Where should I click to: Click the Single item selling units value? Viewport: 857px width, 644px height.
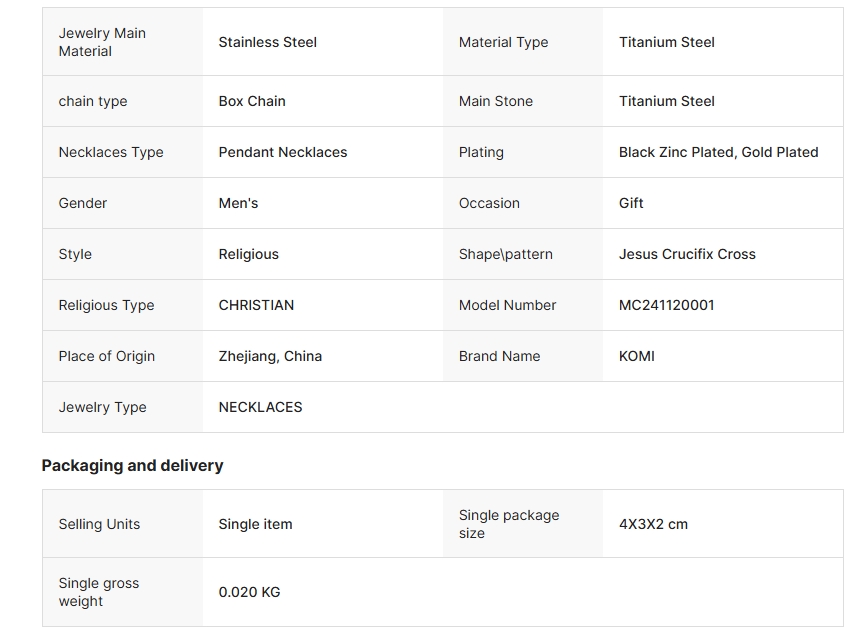[x=255, y=524]
